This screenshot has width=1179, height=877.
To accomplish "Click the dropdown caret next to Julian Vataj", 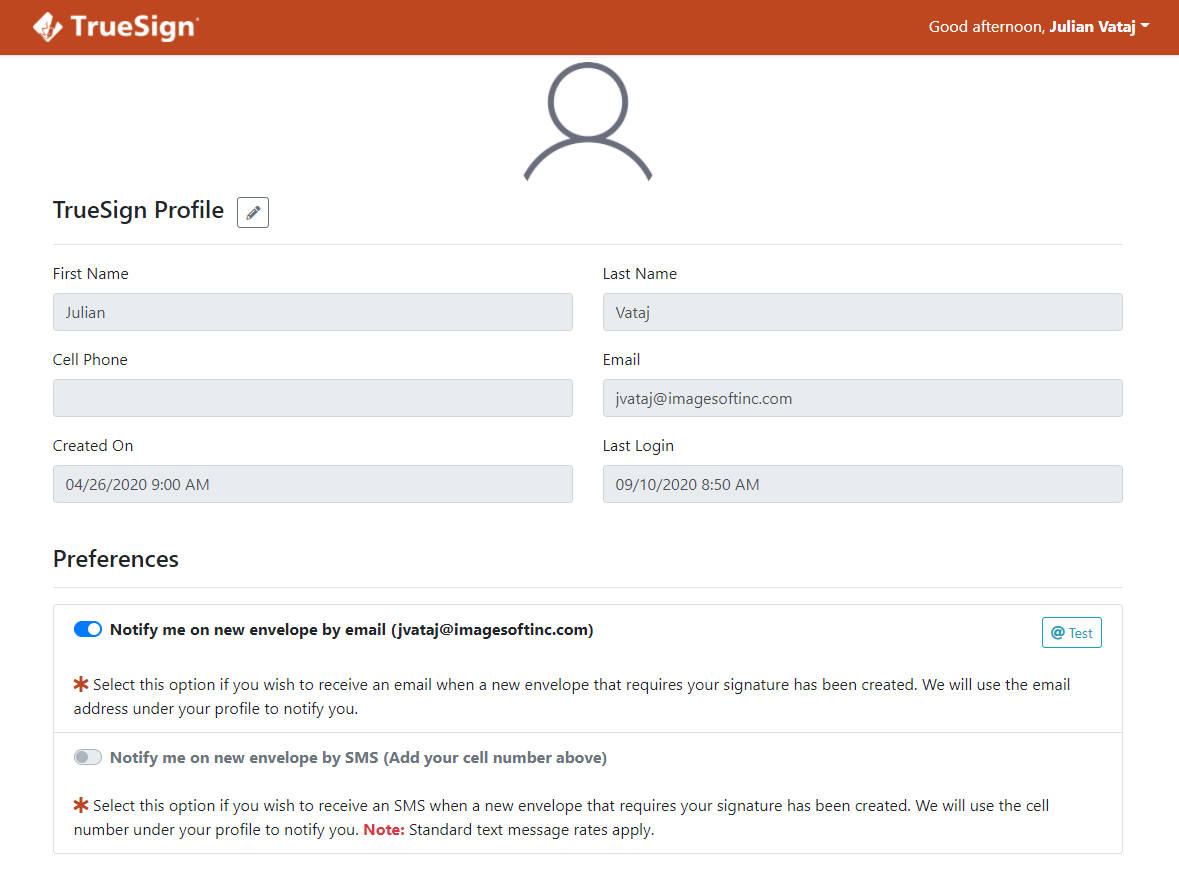I will (x=1146, y=26).
